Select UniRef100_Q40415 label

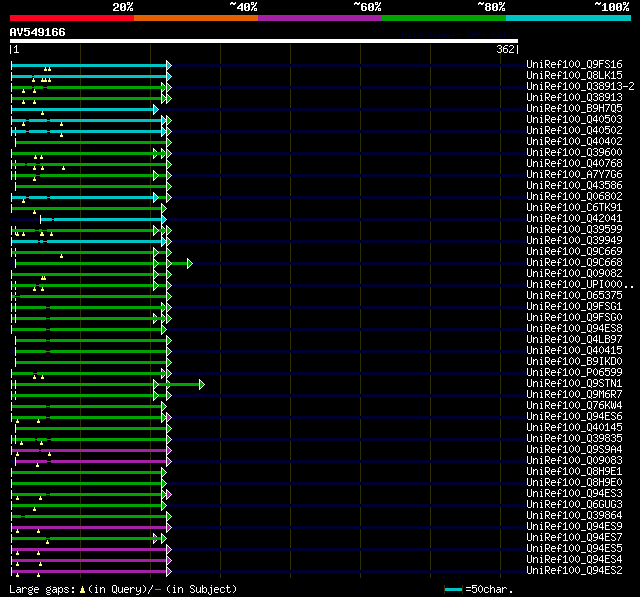[x=574, y=351]
